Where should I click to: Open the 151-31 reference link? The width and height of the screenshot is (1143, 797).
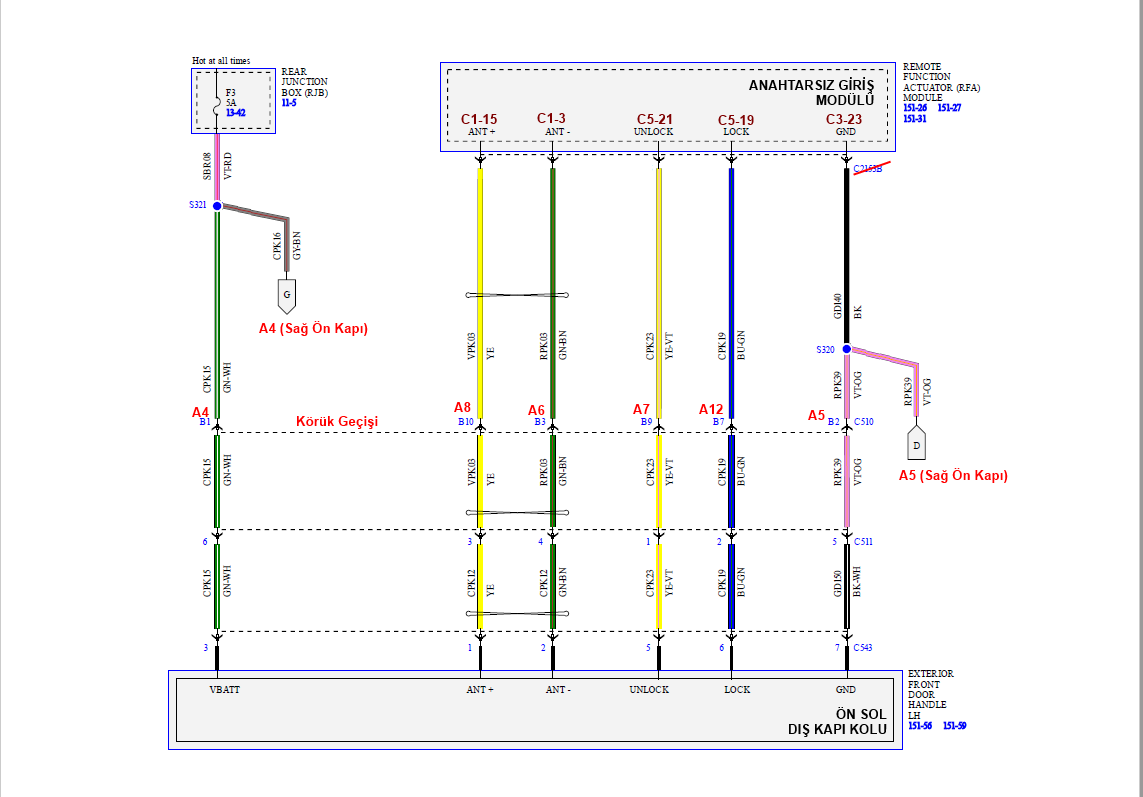(915, 119)
